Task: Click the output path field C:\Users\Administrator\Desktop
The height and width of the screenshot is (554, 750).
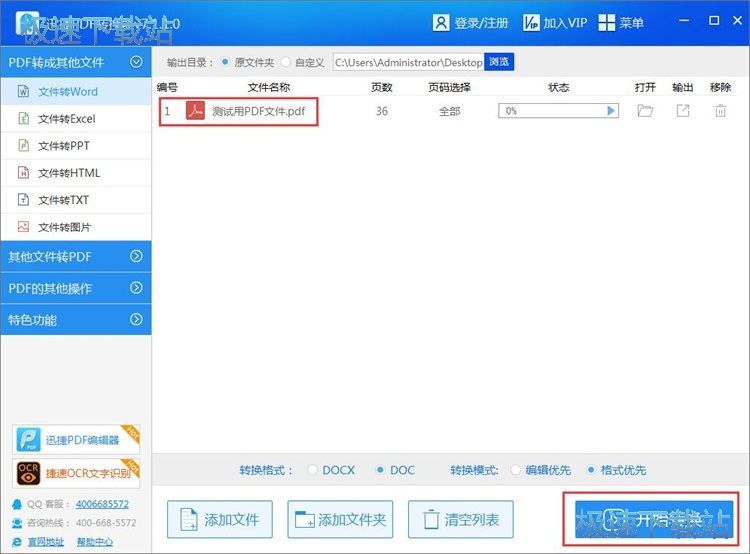Action: pos(408,62)
